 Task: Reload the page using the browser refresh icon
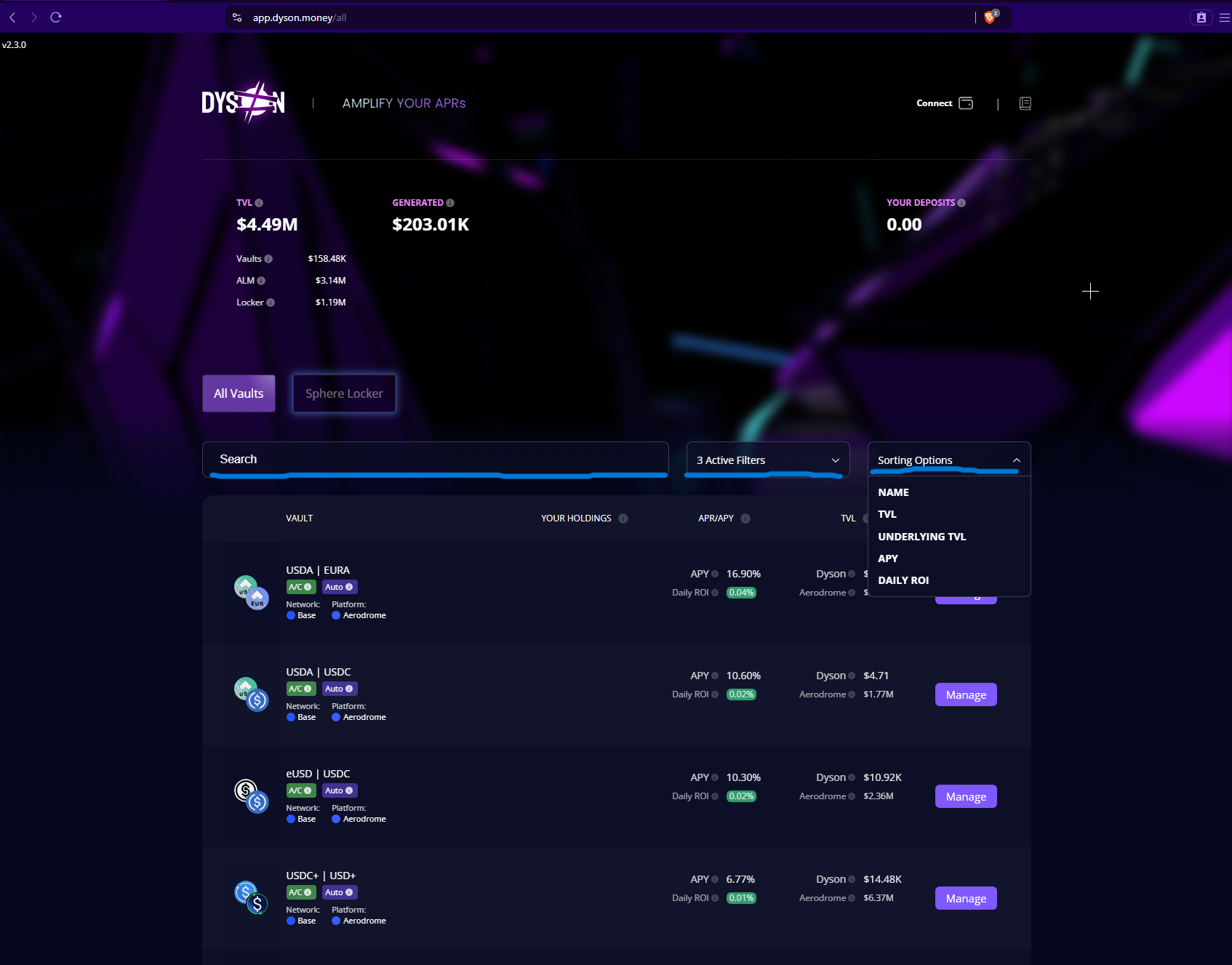point(56,17)
